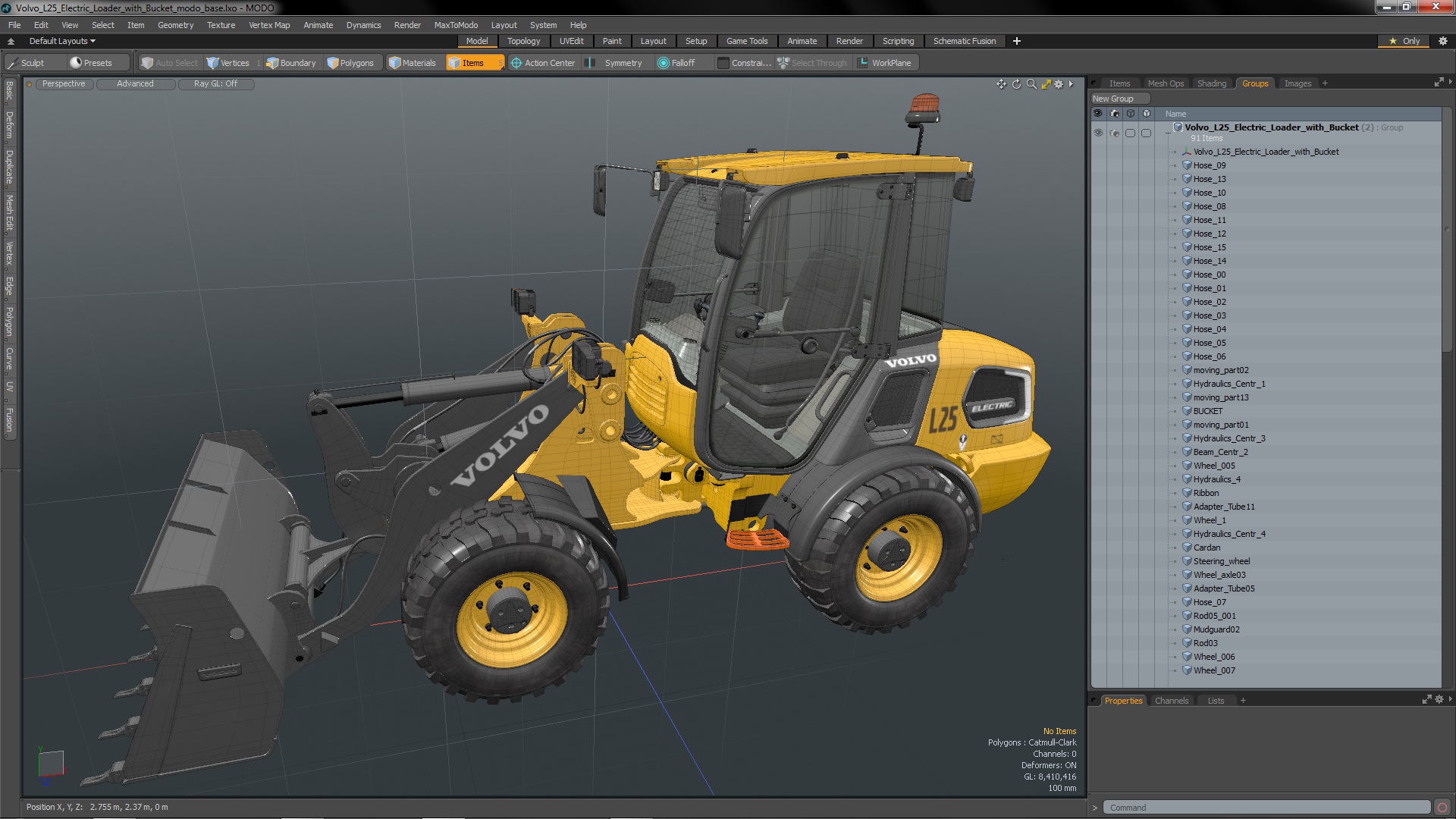Add tab next to Lists
Image resolution: width=1456 pixels, height=819 pixels.
point(1243,701)
